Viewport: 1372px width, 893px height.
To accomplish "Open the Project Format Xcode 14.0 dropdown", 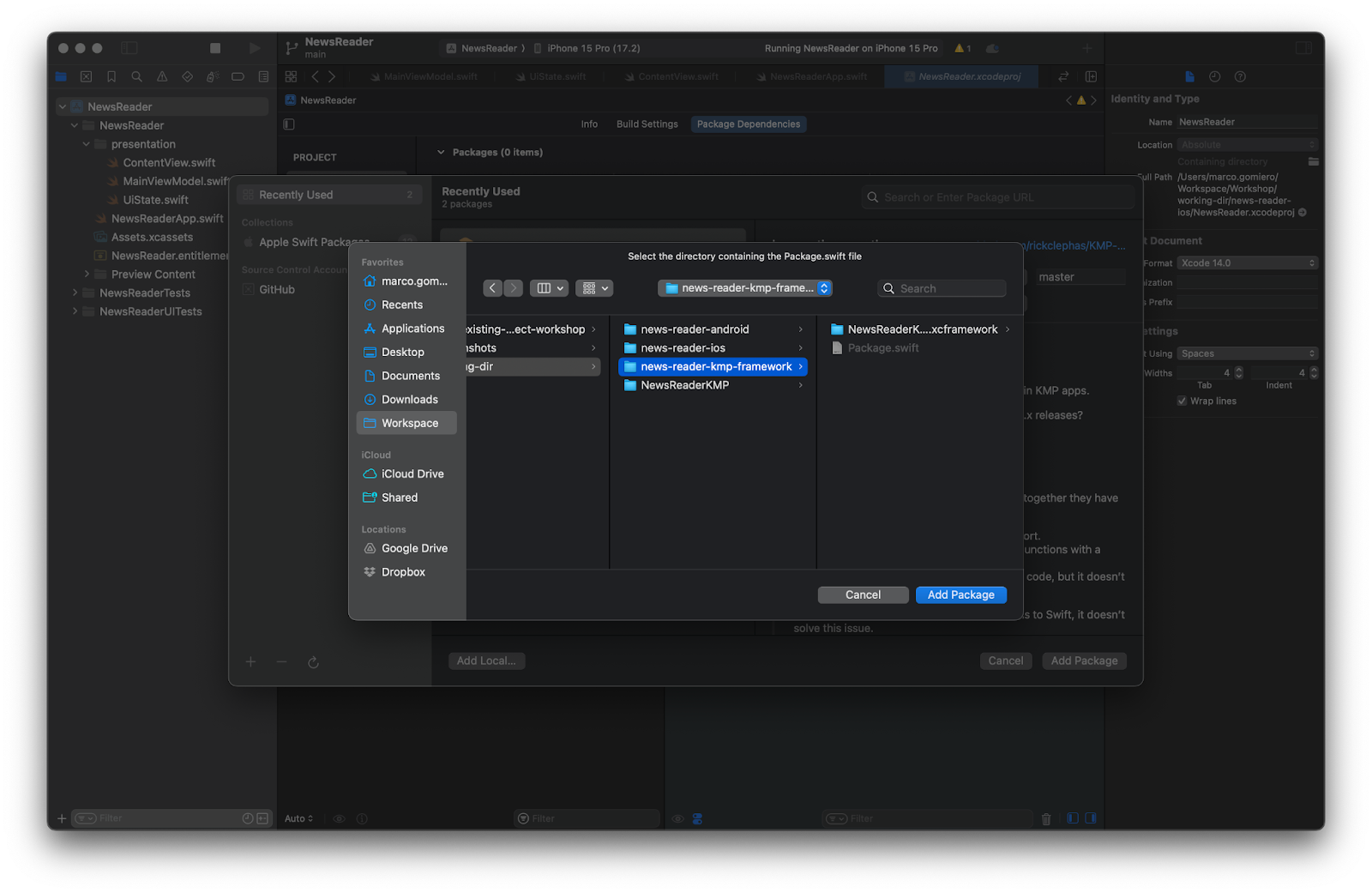I will (1247, 262).
